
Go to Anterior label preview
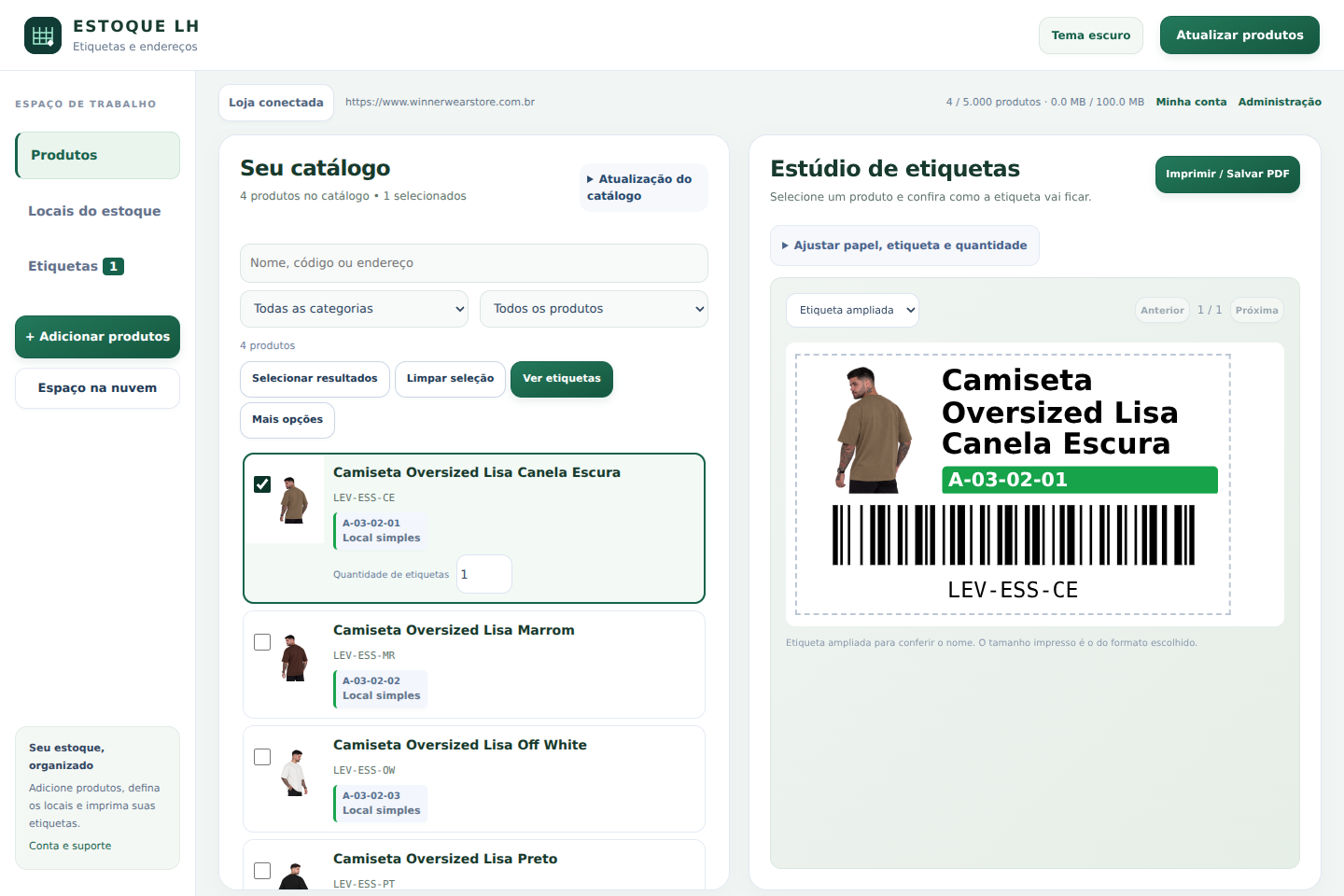tap(1162, 311)
